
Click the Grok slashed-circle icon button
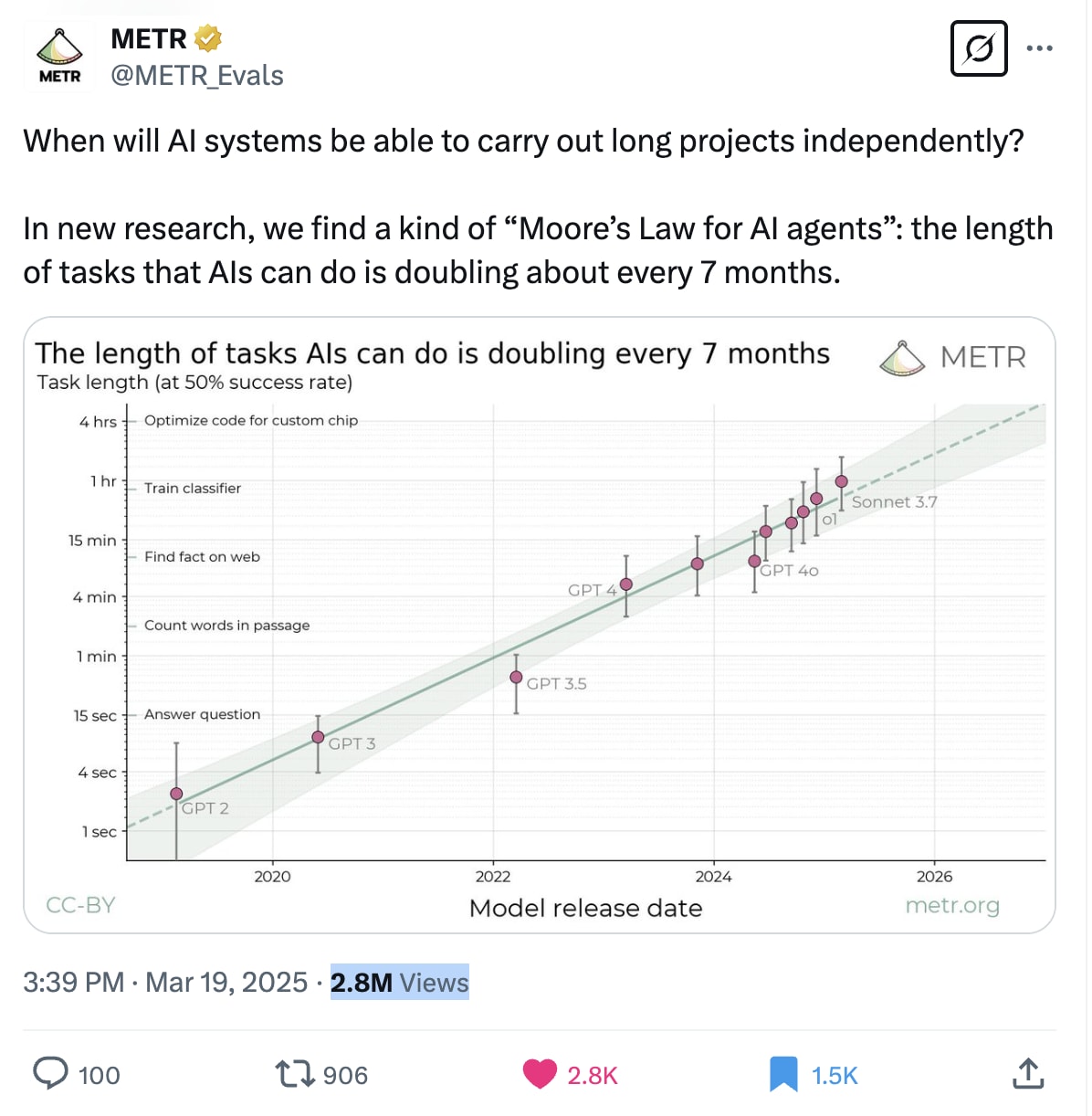pos(979,48)
